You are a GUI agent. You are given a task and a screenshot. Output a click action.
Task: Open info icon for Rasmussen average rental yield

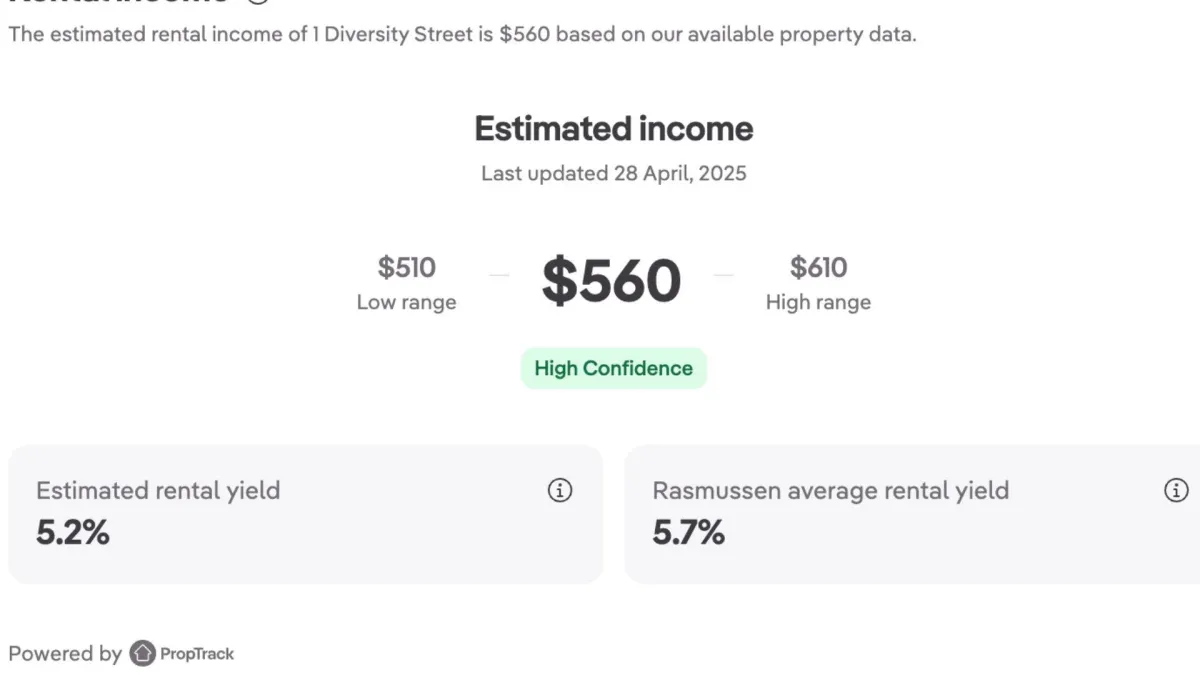coord(1176,490)
